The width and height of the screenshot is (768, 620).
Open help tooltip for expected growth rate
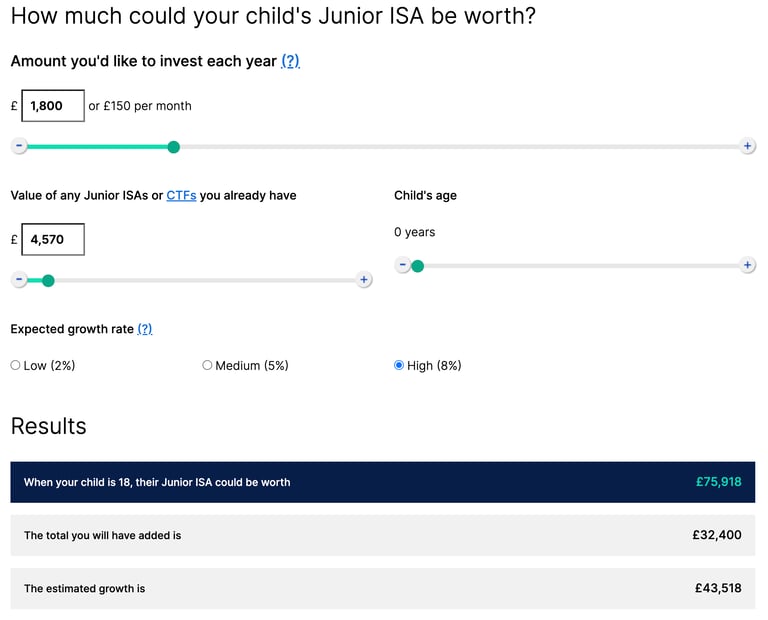tap(145, 329)
